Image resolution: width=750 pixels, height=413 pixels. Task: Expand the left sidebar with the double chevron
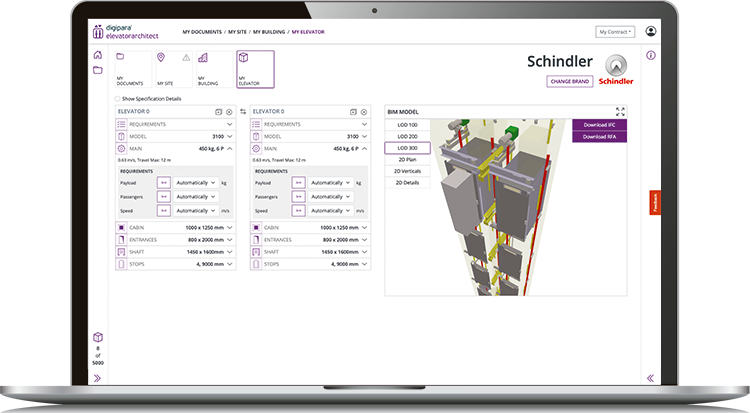pos(98,379)
